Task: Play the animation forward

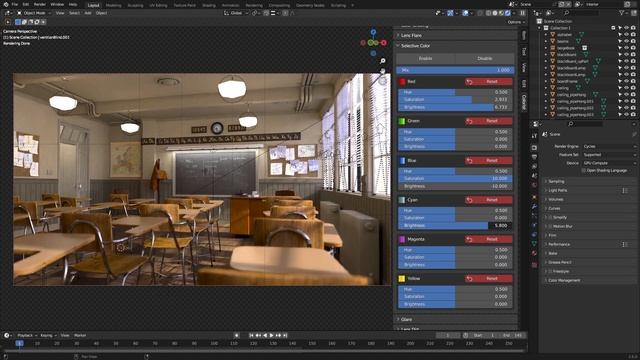Action: point(271,335)
